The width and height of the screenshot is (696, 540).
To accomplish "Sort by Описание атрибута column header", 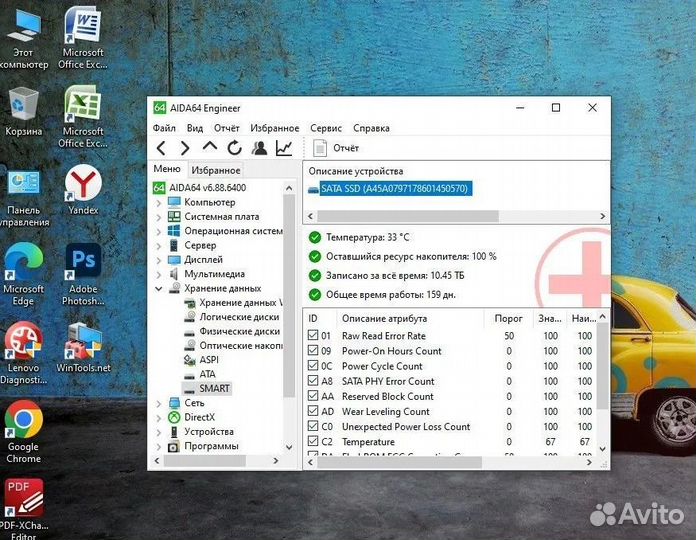I will (384, 318).
